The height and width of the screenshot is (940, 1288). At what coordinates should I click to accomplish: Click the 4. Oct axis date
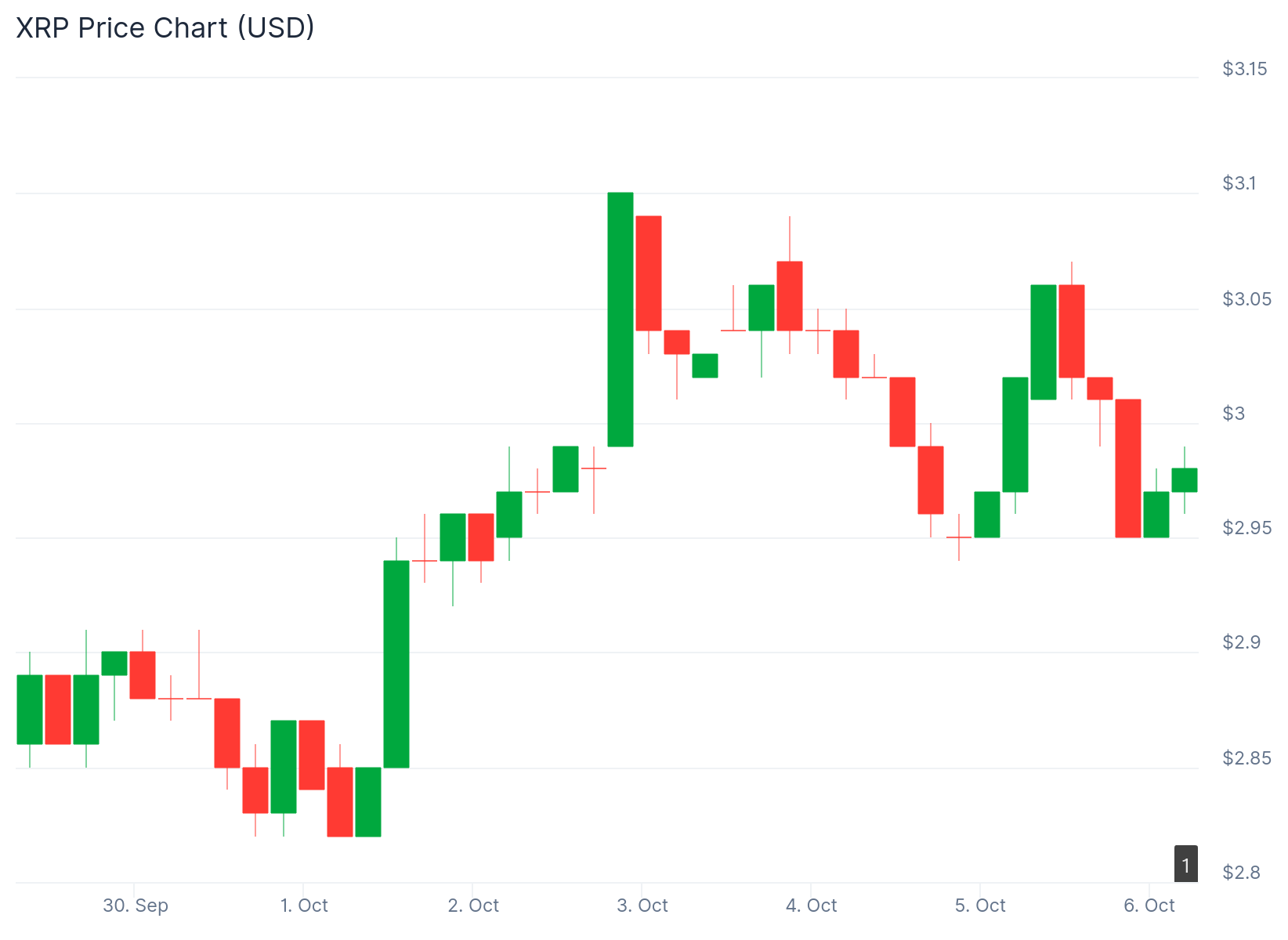[x=811, y=906]
